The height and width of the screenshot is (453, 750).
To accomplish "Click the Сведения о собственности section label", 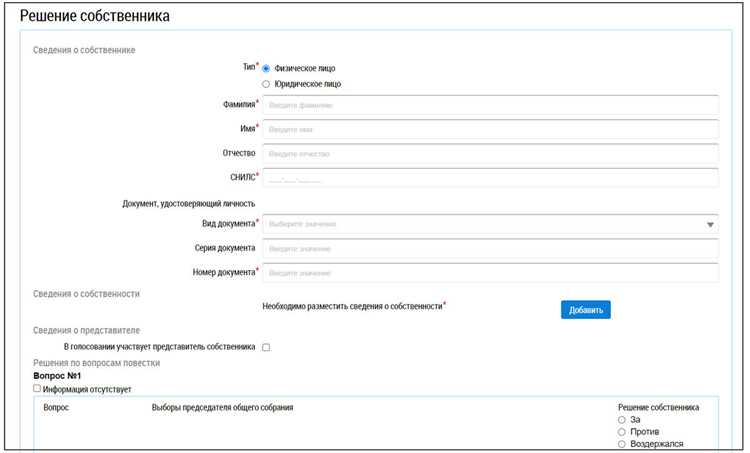I will pyautogui.click(x=87, y=294).
